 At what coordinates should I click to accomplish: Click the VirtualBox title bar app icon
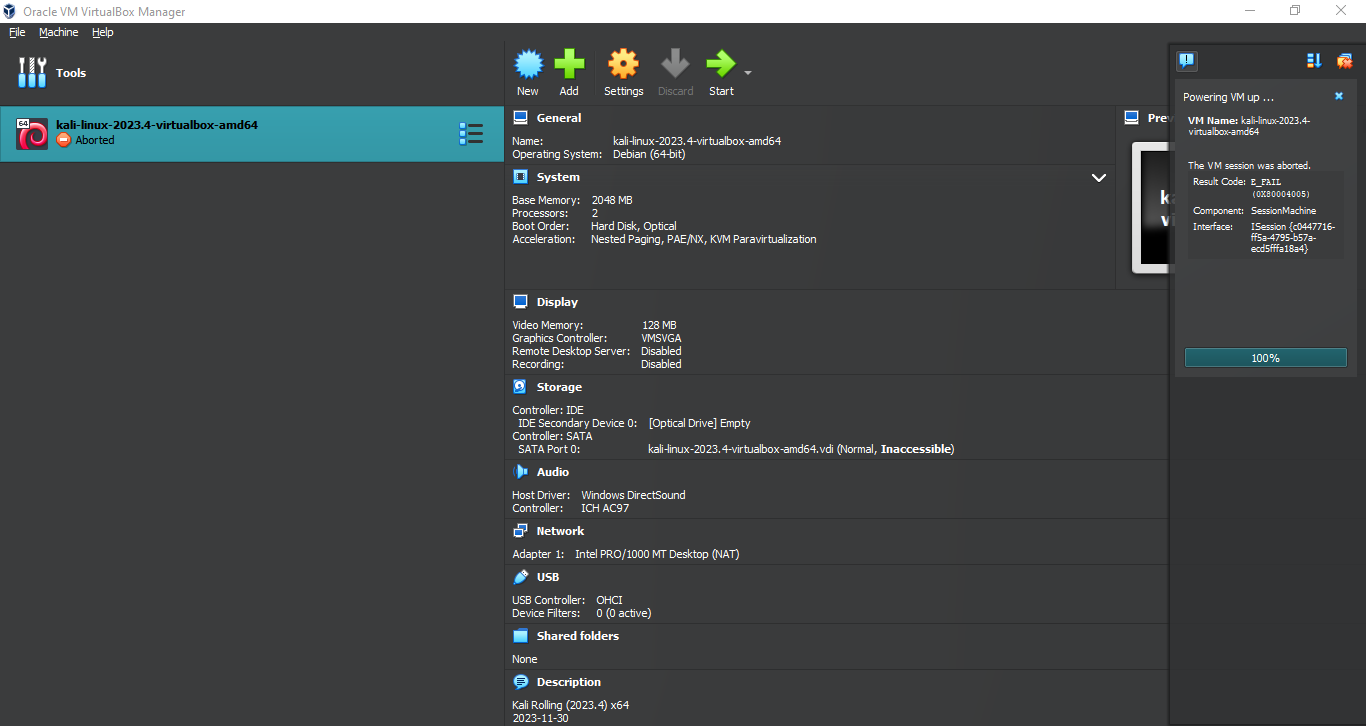pyautogui.click(x=10, y=11)
